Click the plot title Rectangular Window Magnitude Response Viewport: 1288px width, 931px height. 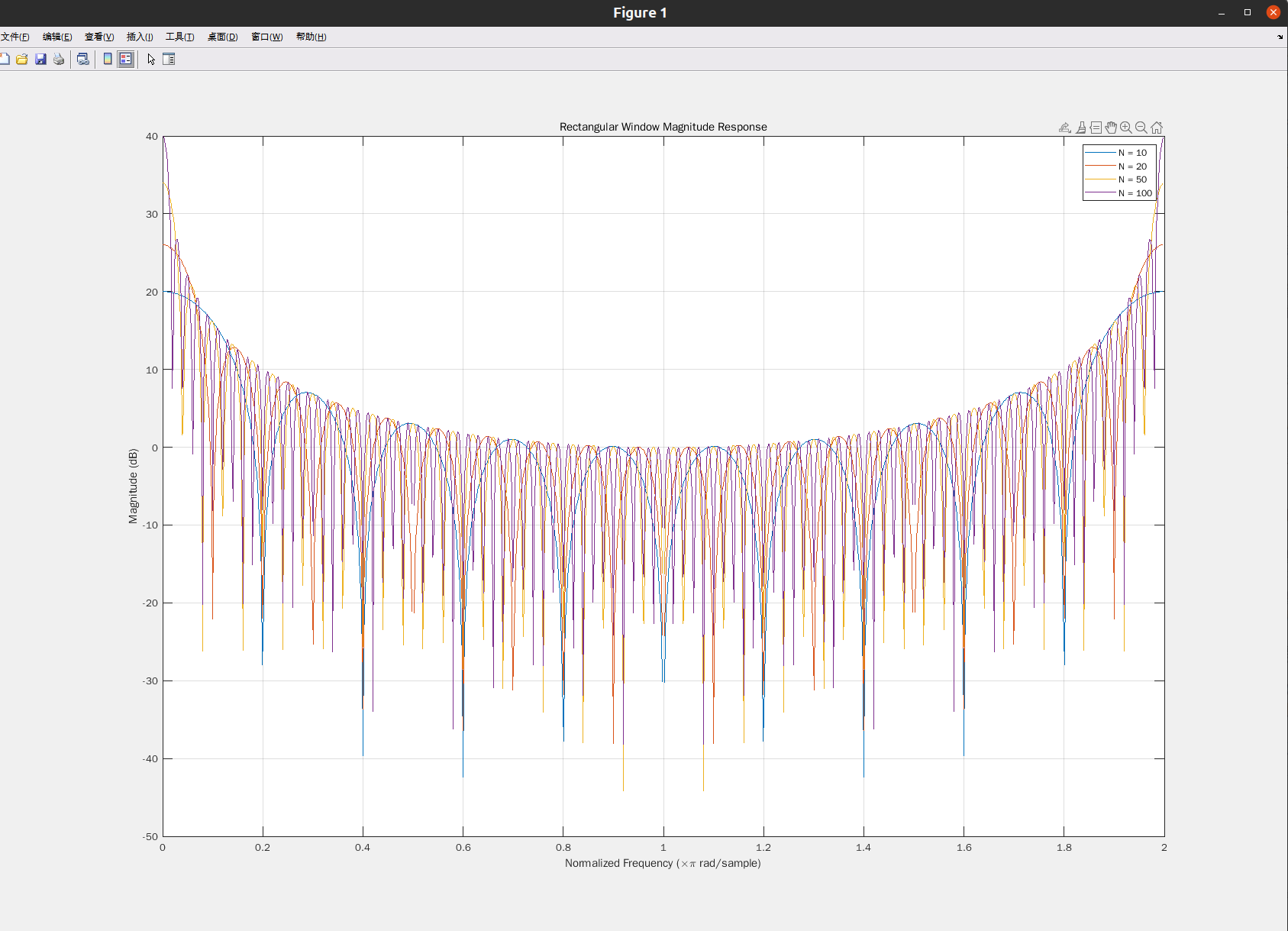(663, 127)
